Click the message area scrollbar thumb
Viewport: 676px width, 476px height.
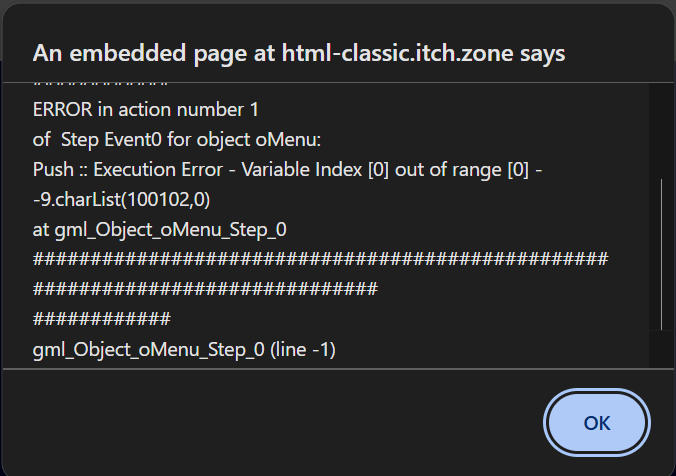pos(661,255)
